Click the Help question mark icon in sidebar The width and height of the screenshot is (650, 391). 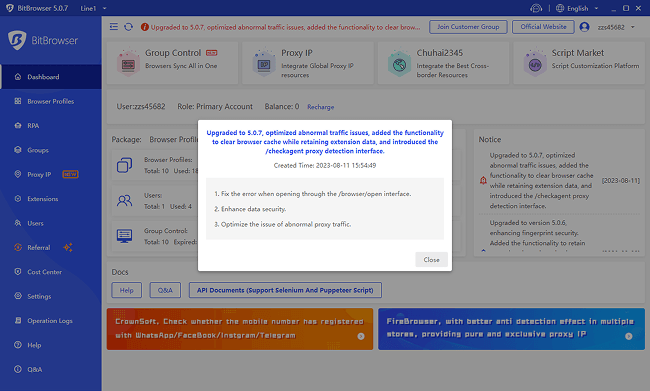18,345
